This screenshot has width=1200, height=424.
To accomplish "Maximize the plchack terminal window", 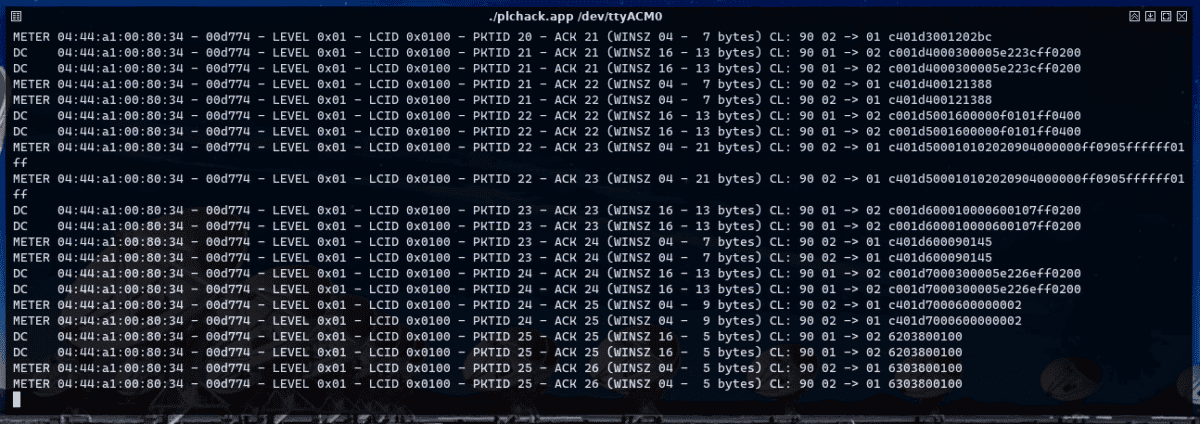I will coord(1166,16).
